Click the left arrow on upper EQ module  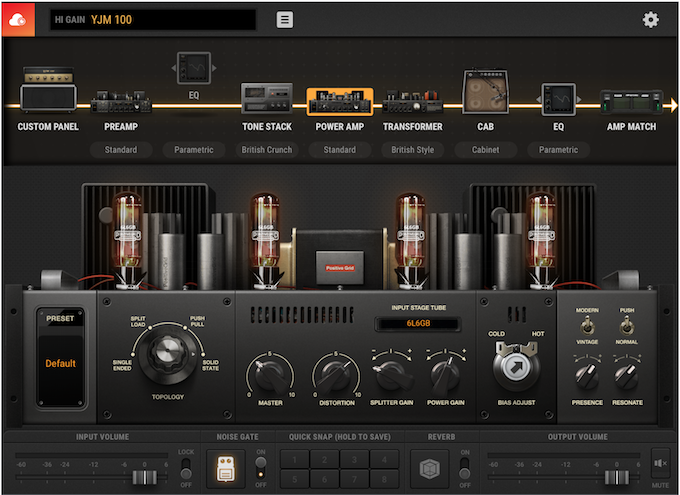[173, 68]
